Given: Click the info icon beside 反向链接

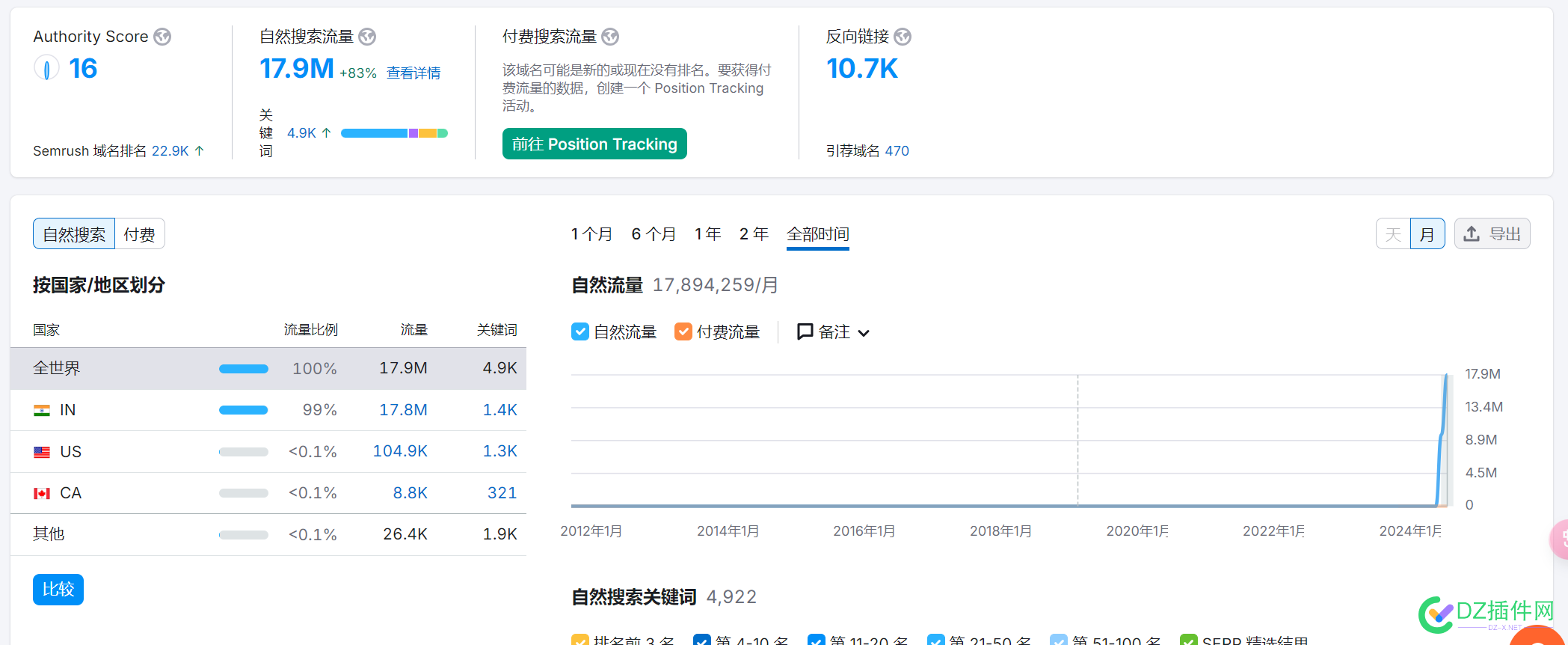Looking at the screenshot, I should coord(903,37).
